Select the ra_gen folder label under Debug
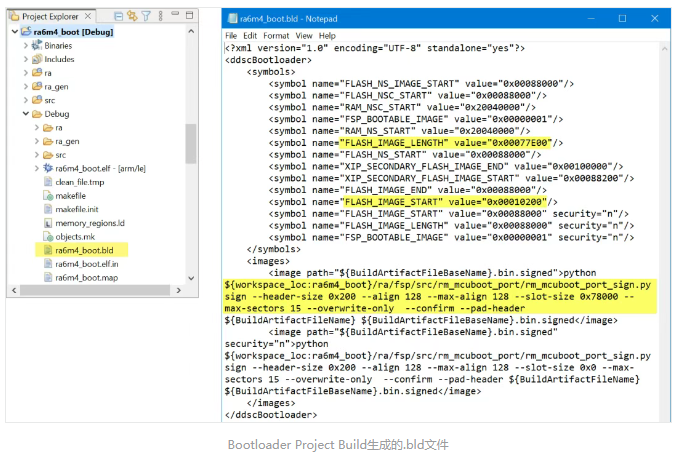This screenshot has height=467, width=678. (67, 141)
